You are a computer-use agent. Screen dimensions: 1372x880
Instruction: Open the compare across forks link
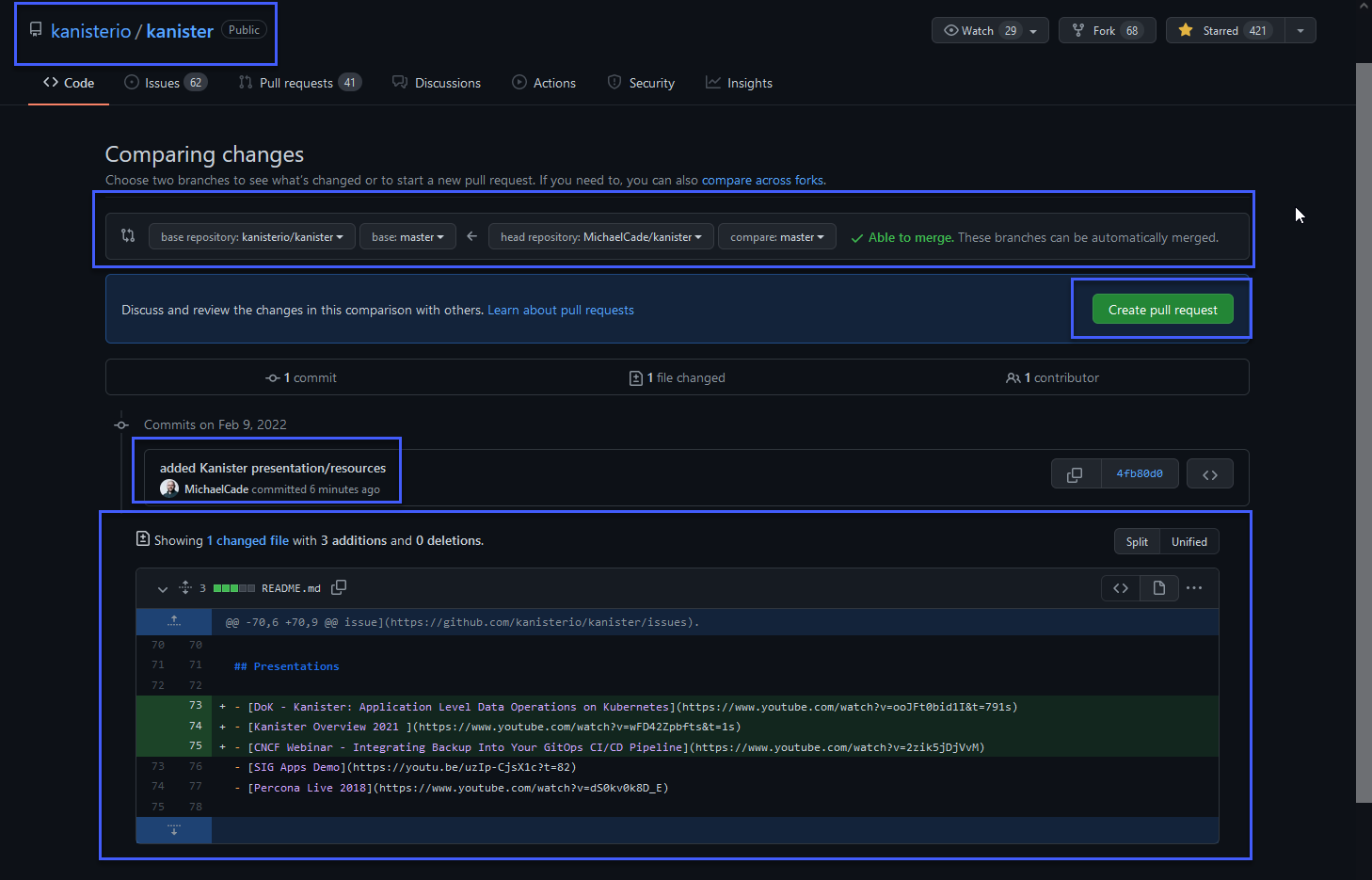(762, 180)
